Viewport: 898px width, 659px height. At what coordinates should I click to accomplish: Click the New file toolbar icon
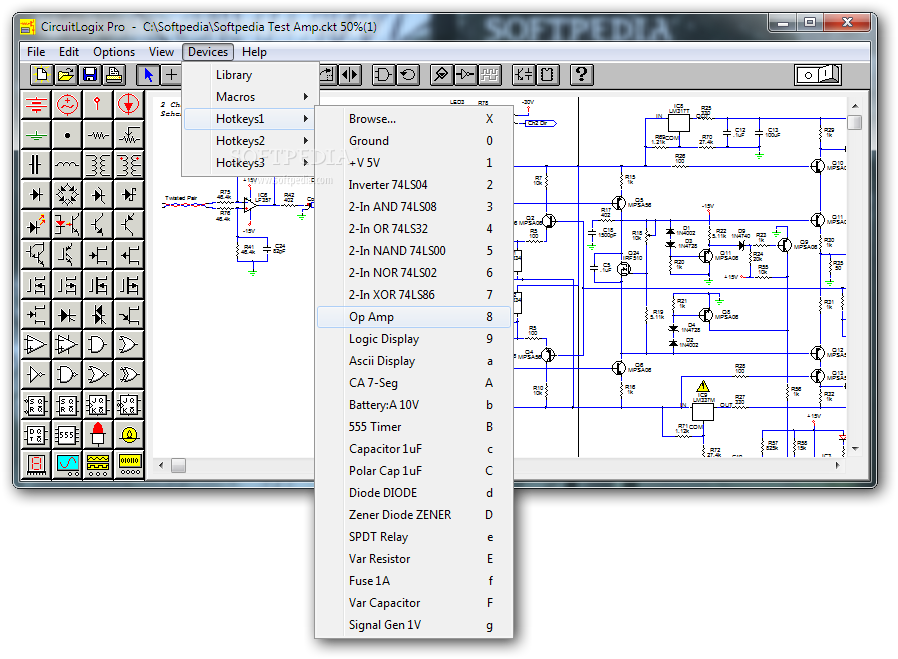(x=41, y=74)
